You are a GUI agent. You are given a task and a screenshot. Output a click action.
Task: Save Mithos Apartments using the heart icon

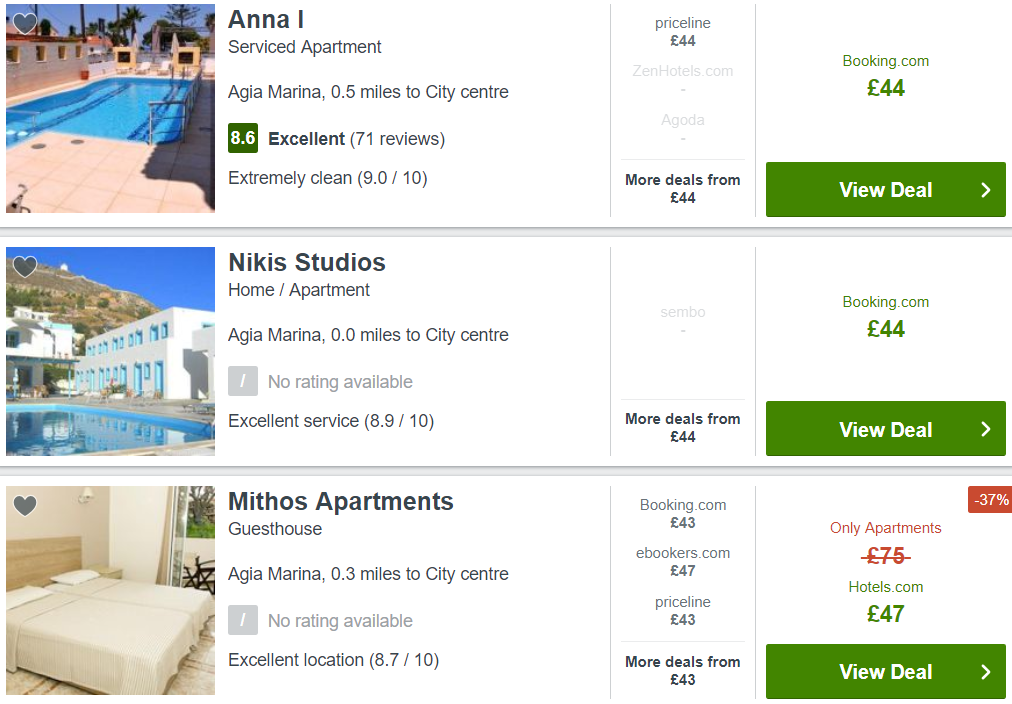(x=25, y=505)
